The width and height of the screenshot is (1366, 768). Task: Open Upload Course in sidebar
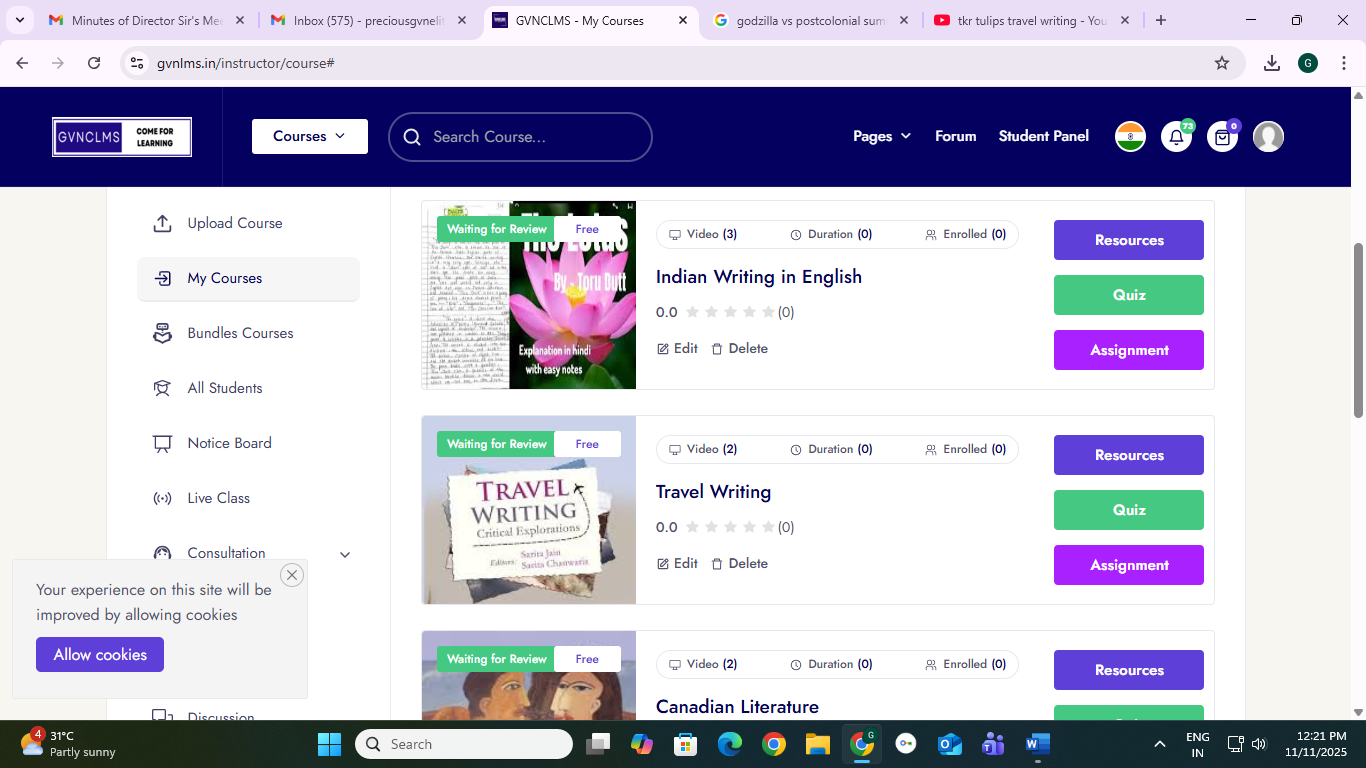(234, 223)
